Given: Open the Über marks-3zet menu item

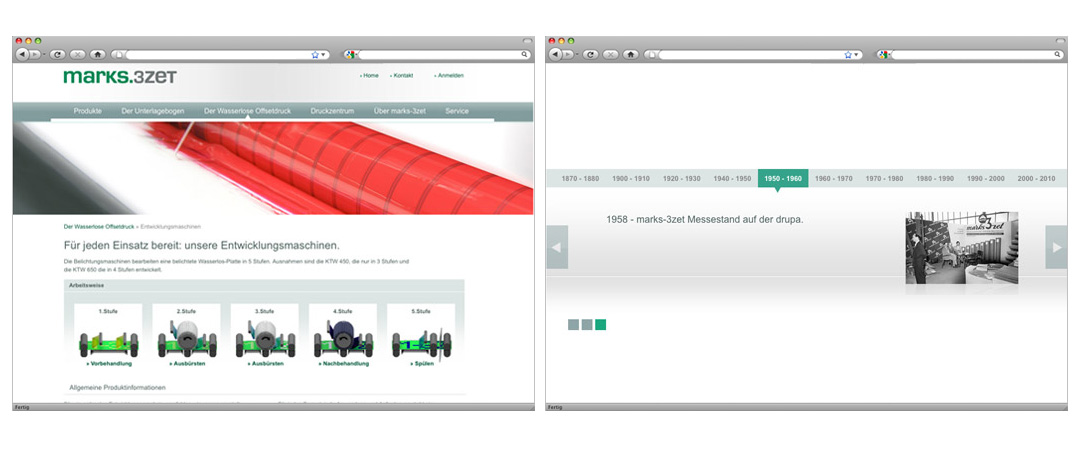Looking at the screenshot, I should [x=399, y=111].
